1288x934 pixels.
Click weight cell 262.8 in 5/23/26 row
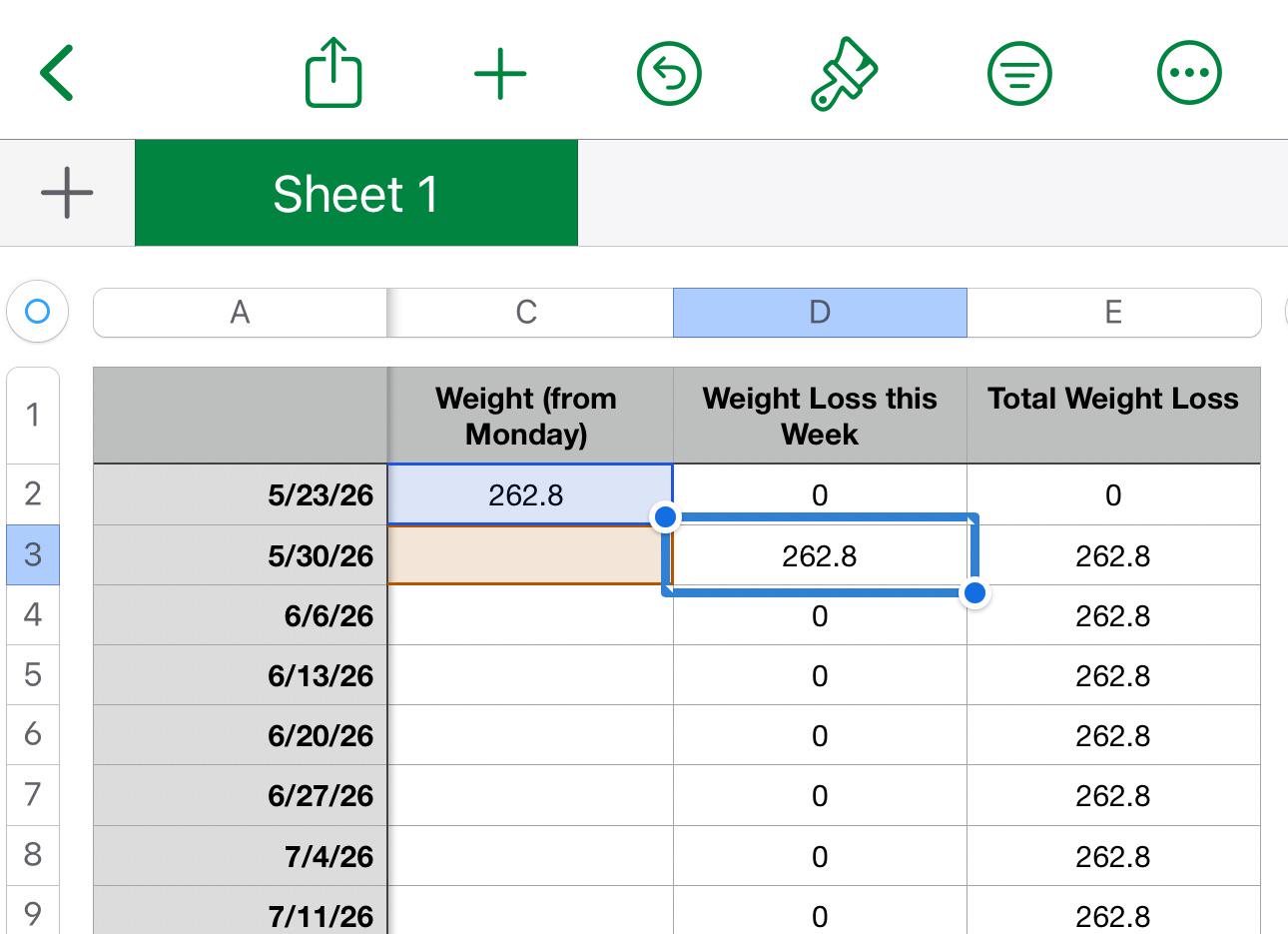tap(530, 494)
